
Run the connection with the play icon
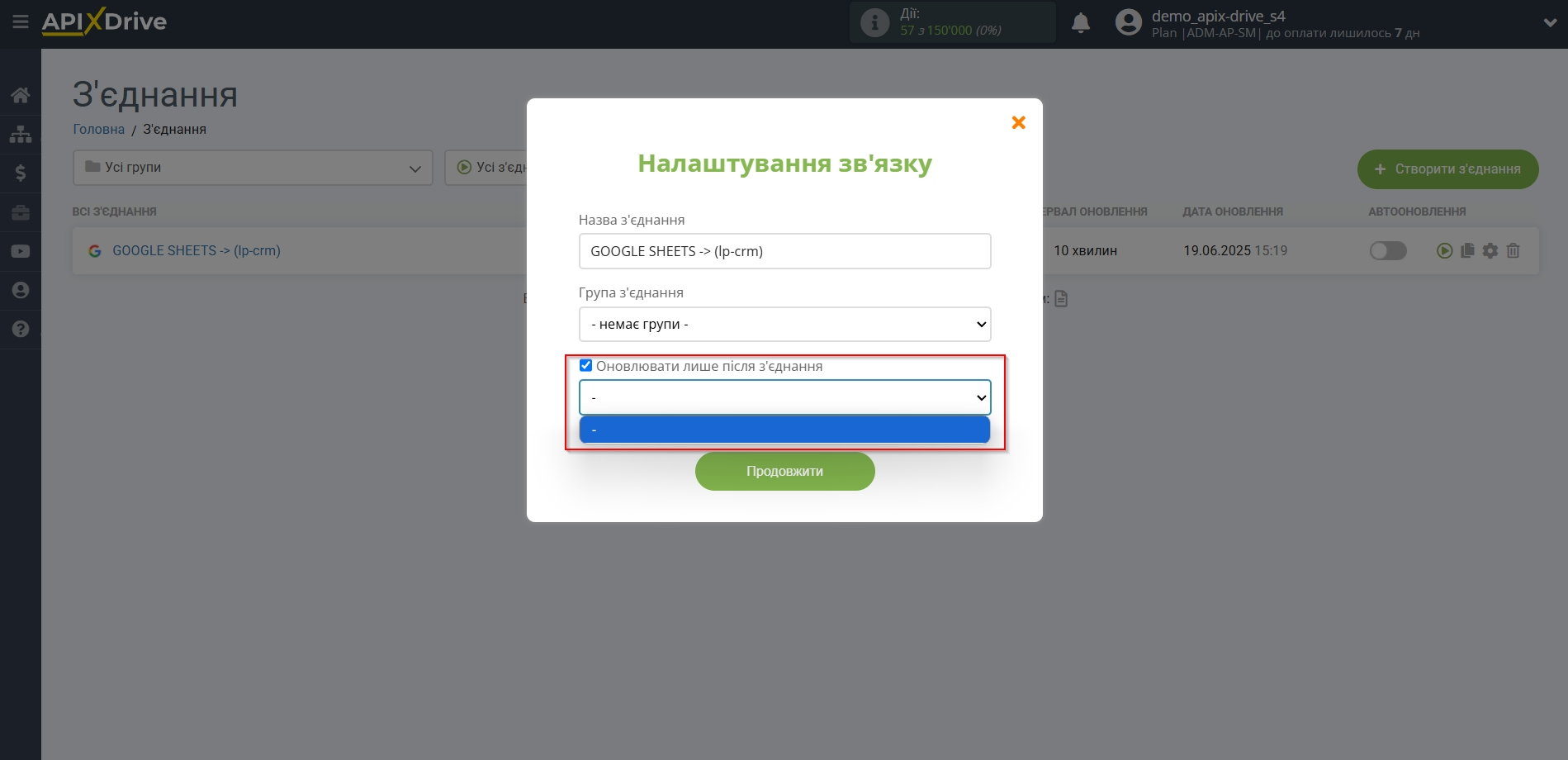[x=1444, y=250]
